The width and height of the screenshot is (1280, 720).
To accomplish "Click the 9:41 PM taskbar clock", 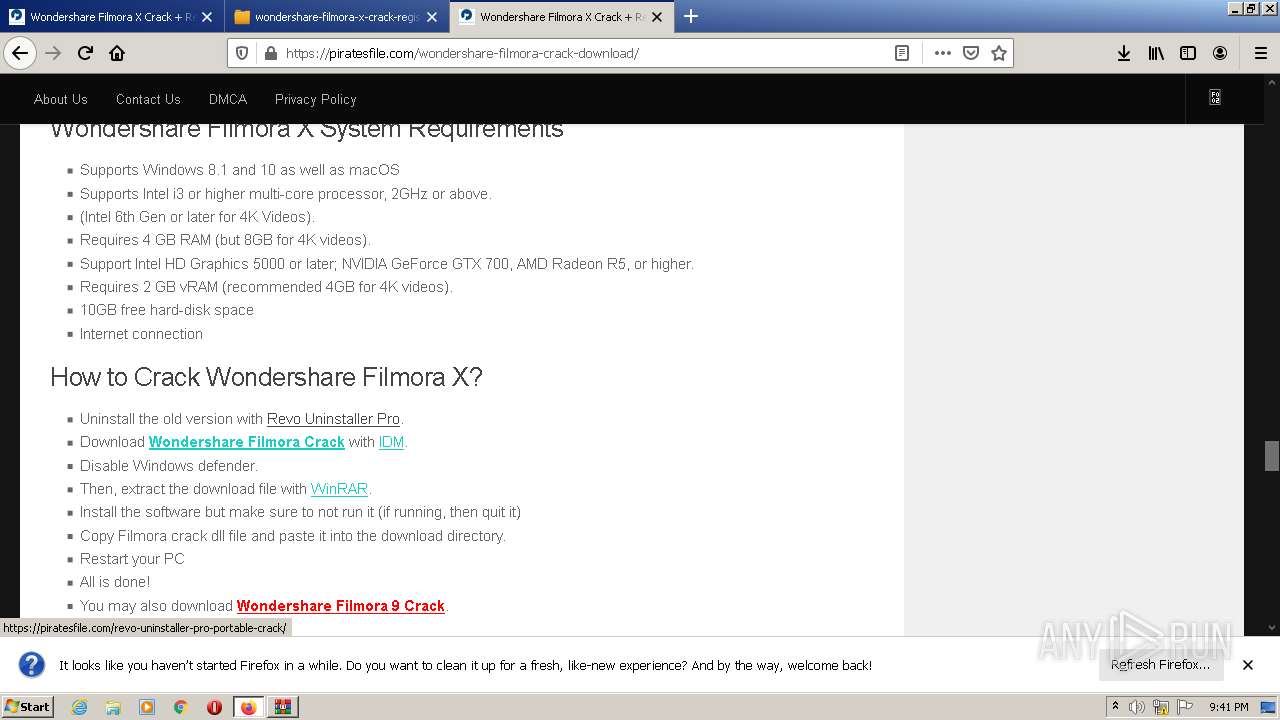I will pos(1228,707).
